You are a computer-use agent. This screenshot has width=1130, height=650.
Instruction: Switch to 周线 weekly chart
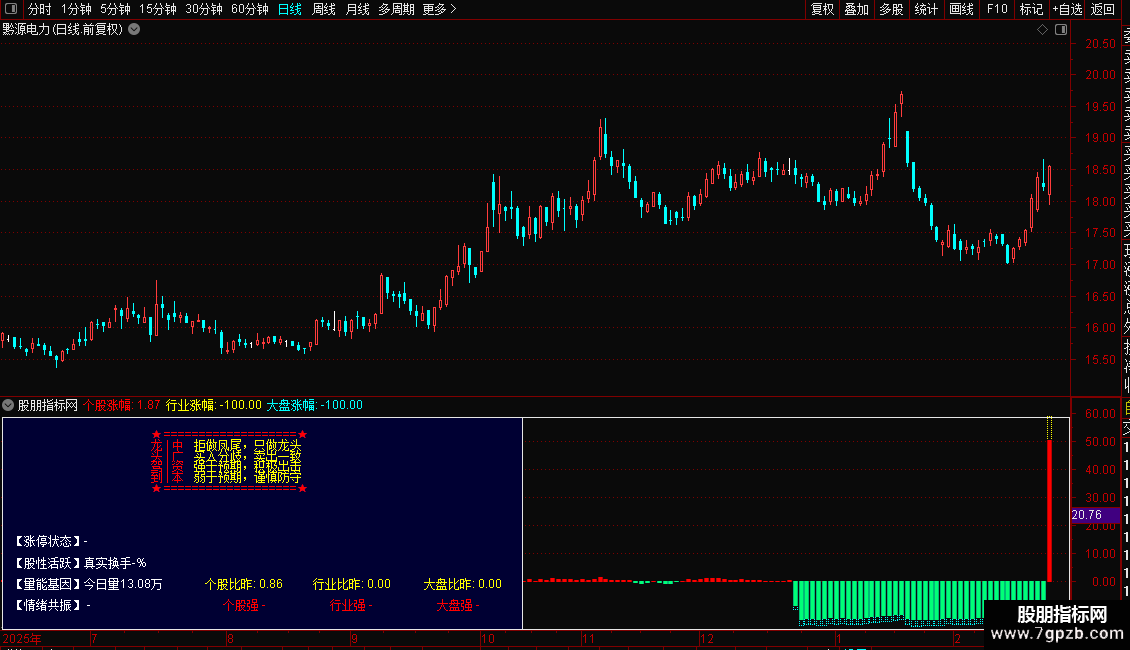(324, 9)
